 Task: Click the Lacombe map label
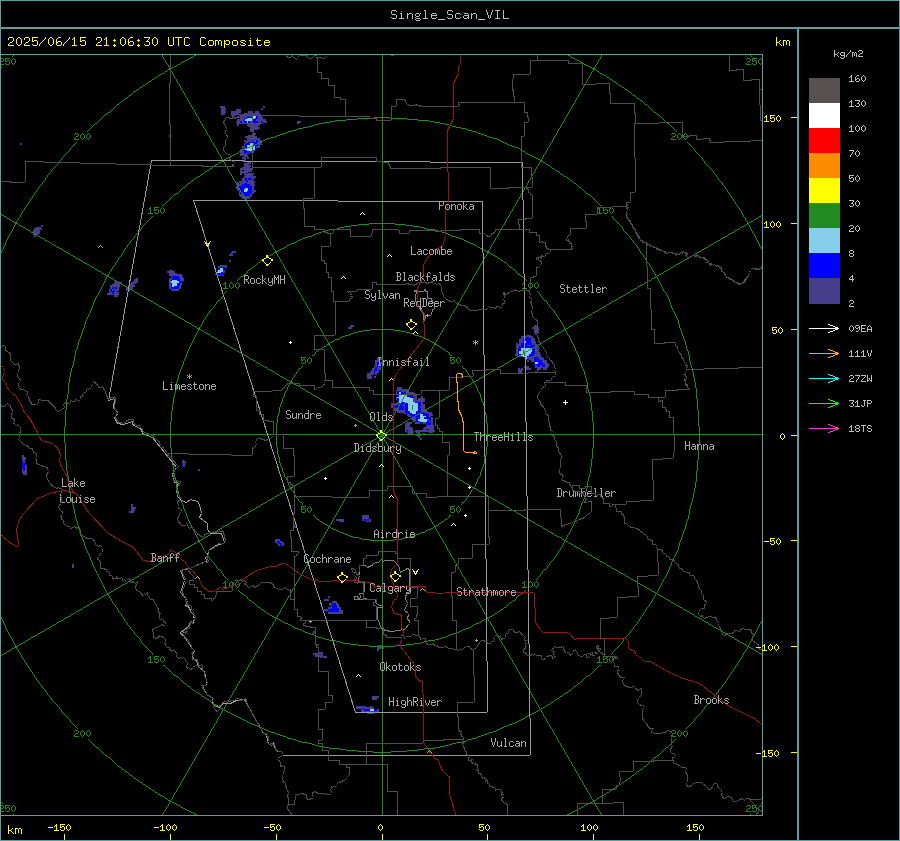pos(431,251)
